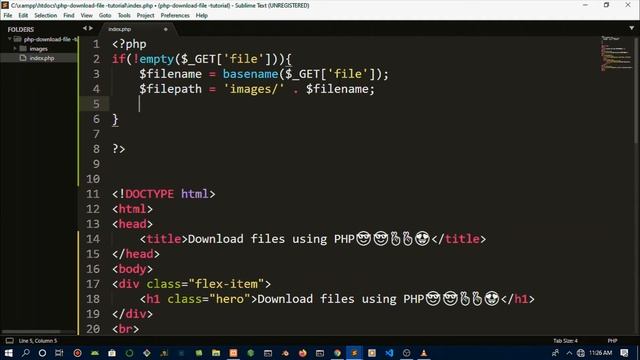Click the index.php file icon in sidebar
The height and width of the screenshot is (360, 640).
(23, 58)
